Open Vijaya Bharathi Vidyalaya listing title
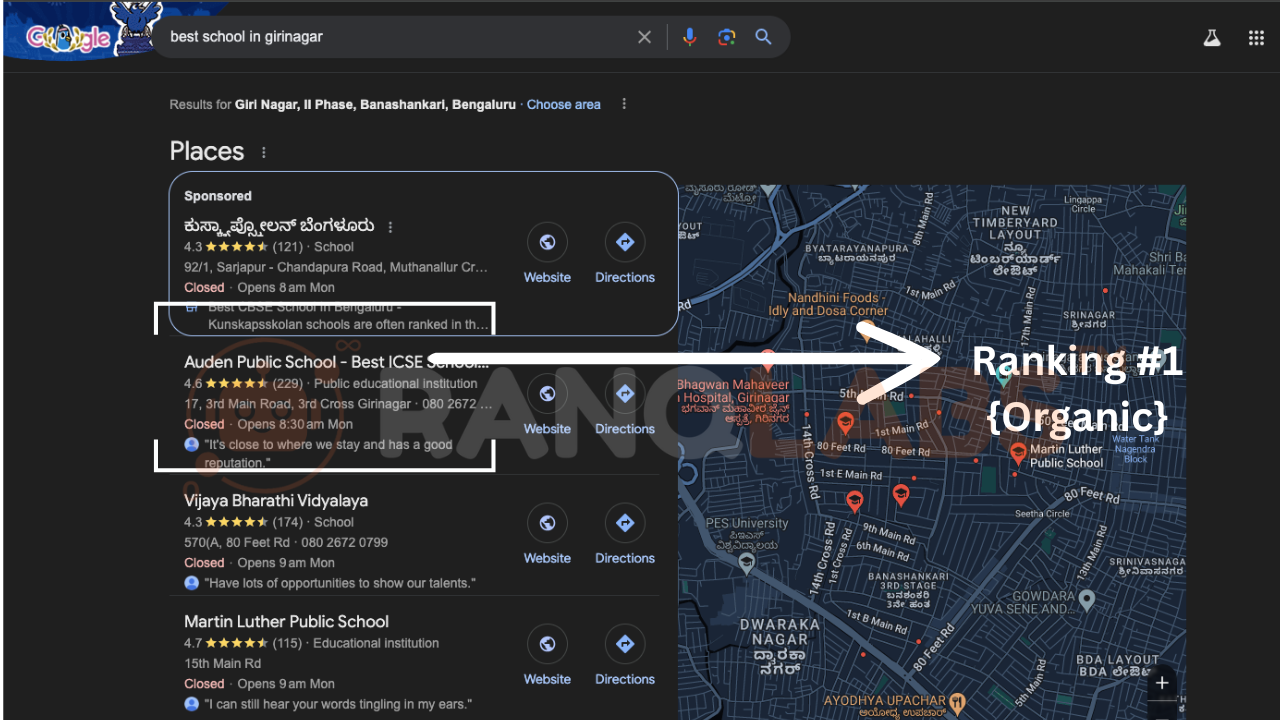Screen dimensions: 1280x720 276,500
